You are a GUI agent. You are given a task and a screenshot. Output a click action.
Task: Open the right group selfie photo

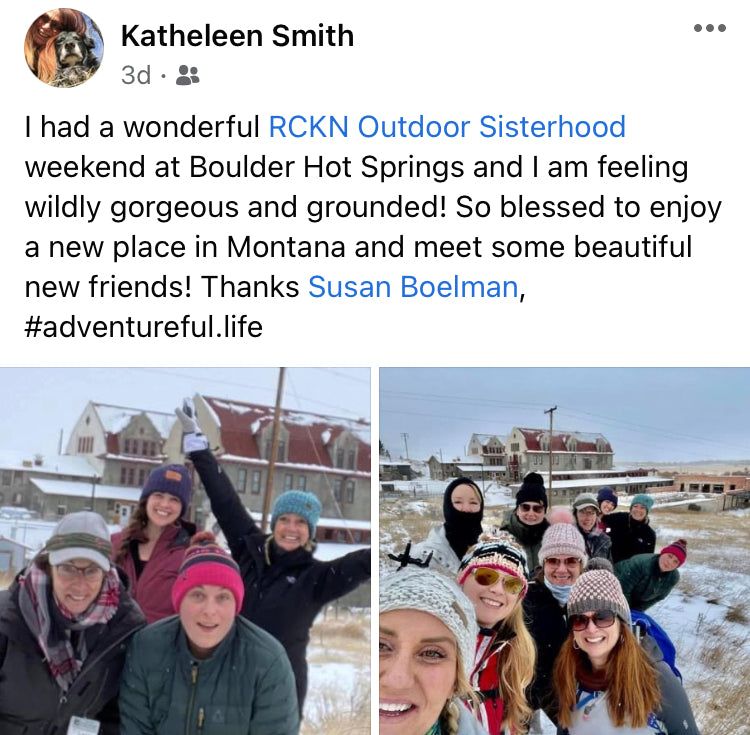pyautogui.click(x=564, y=551)
